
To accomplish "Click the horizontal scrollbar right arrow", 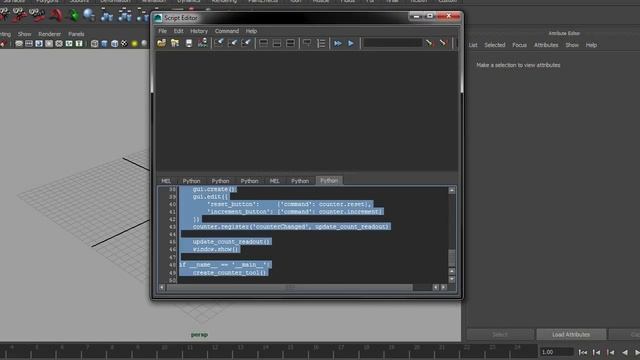I will point(444,287).
